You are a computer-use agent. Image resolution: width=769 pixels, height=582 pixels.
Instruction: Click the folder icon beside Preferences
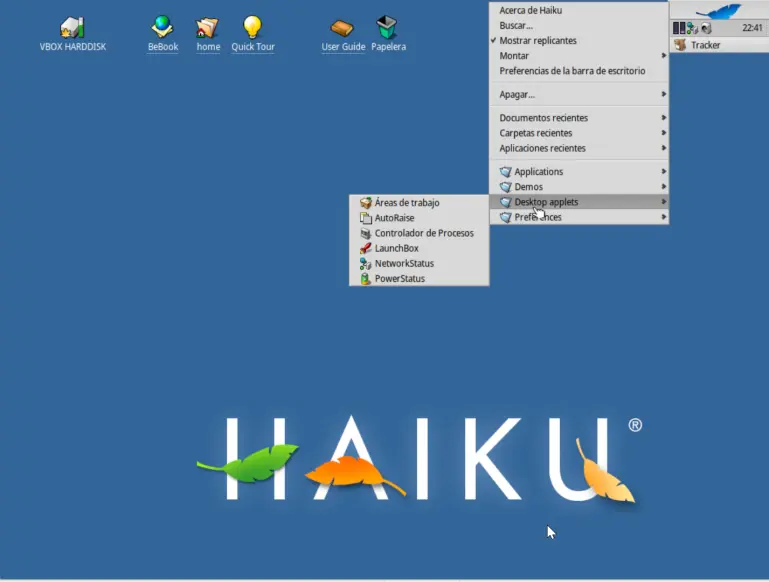[x=505, y=217]
